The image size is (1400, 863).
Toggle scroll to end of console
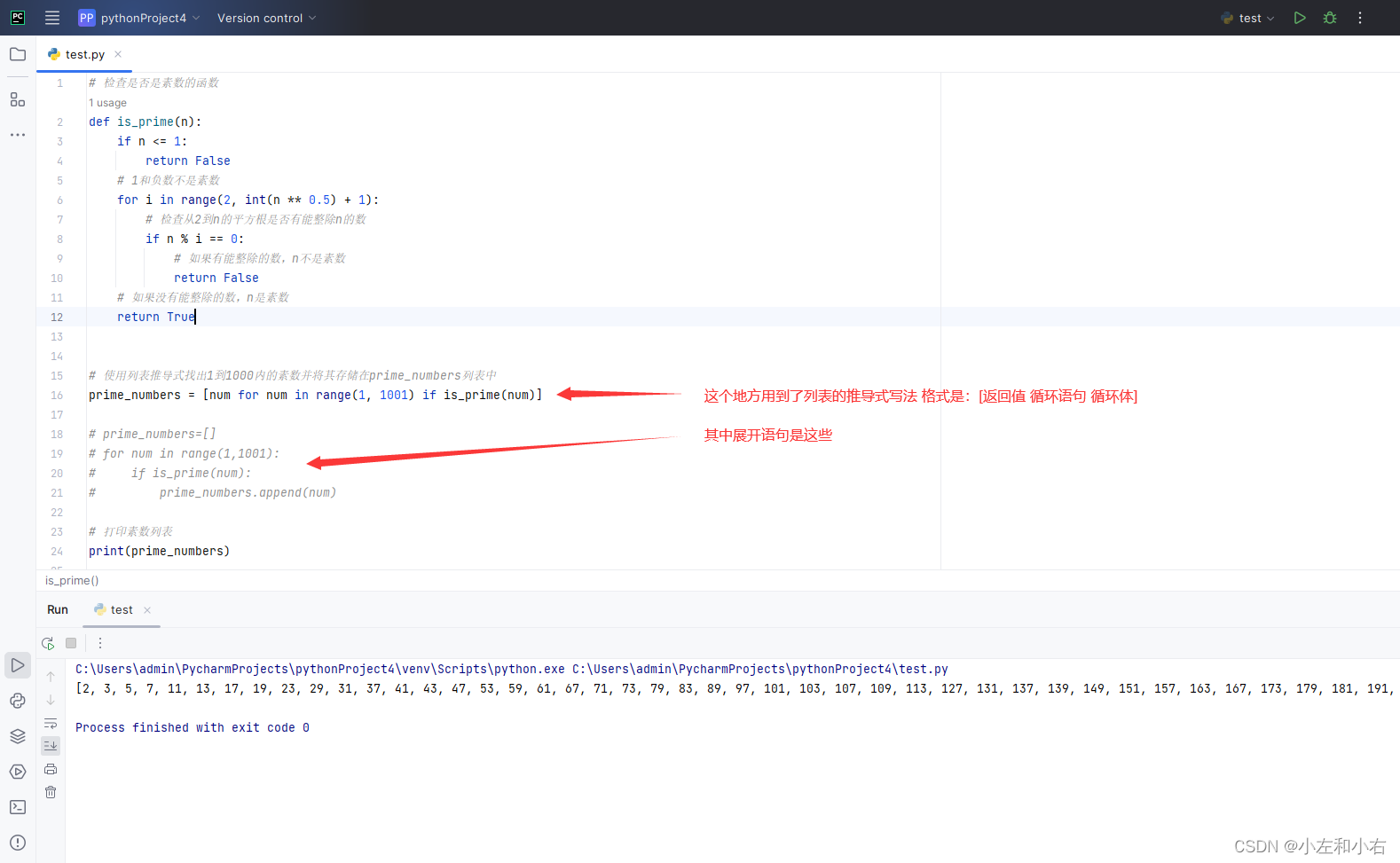coord(51,746)
